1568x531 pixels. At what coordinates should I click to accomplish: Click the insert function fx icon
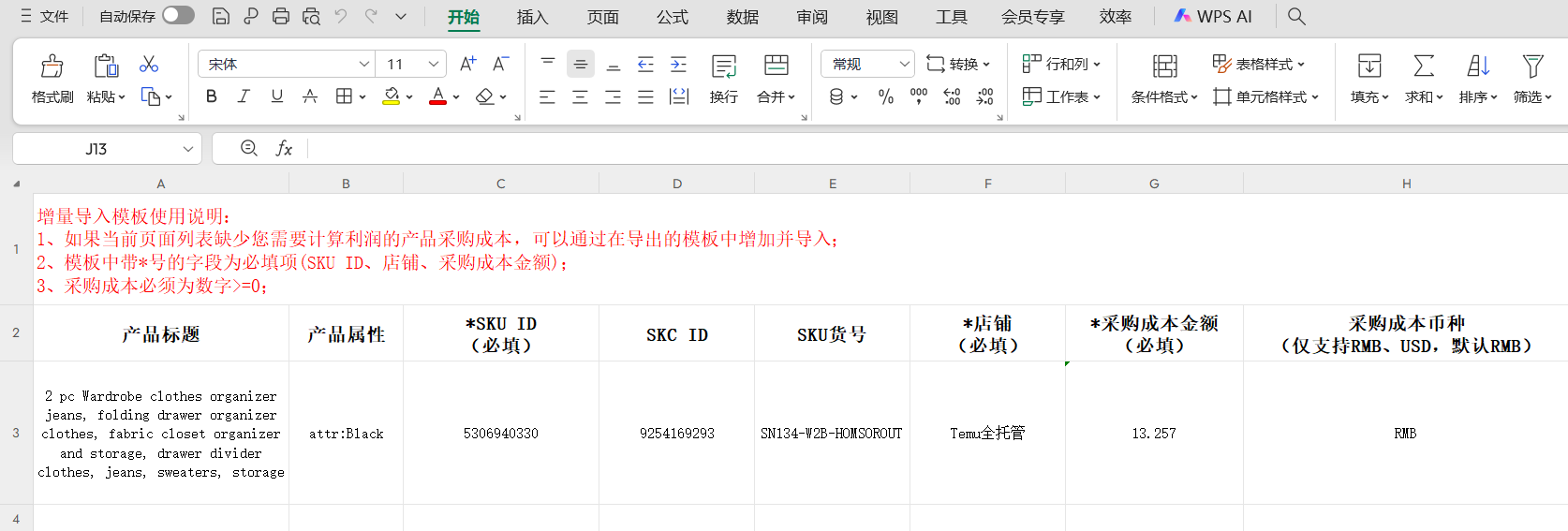[x=284, y=149]
